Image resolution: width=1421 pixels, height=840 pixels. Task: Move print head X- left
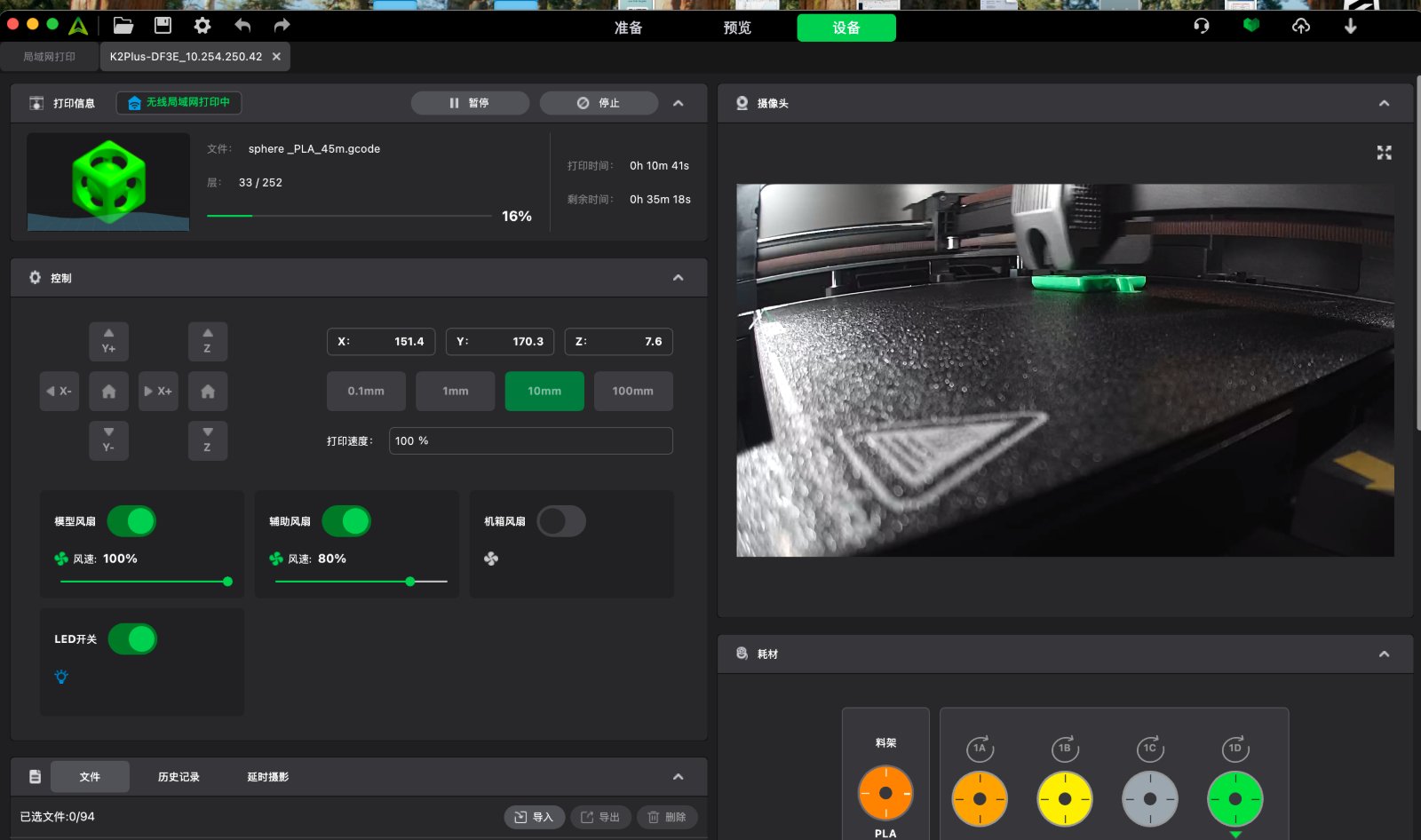tap(60, 391)
